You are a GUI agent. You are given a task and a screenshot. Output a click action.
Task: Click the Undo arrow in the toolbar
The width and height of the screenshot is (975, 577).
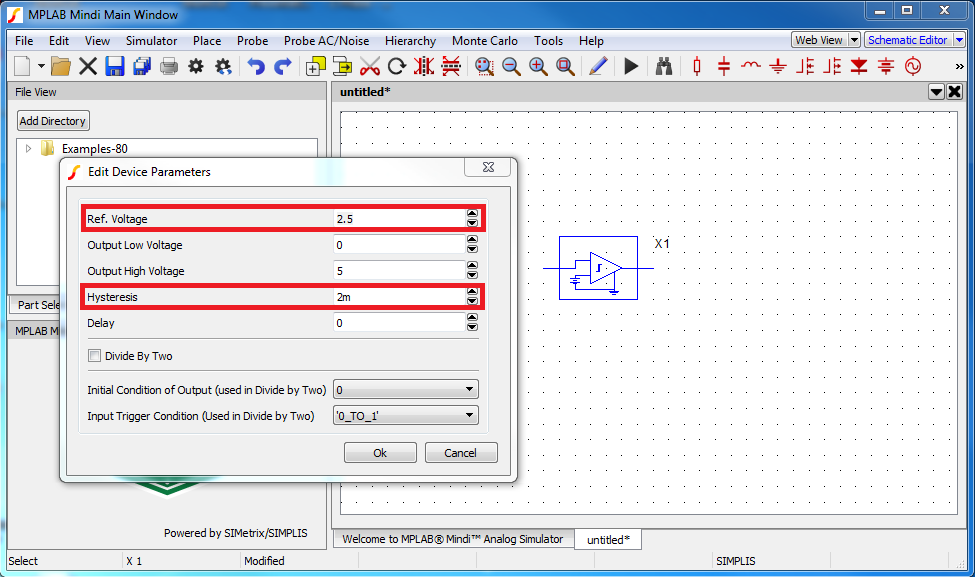pos(256,67)
